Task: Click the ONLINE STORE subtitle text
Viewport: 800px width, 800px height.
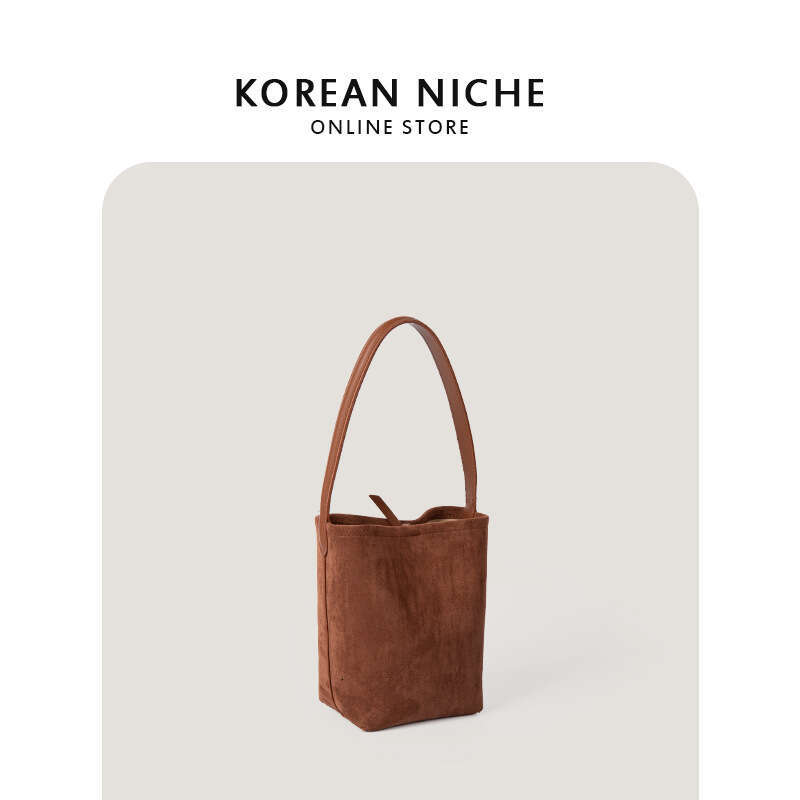Action: pos(390,128)
